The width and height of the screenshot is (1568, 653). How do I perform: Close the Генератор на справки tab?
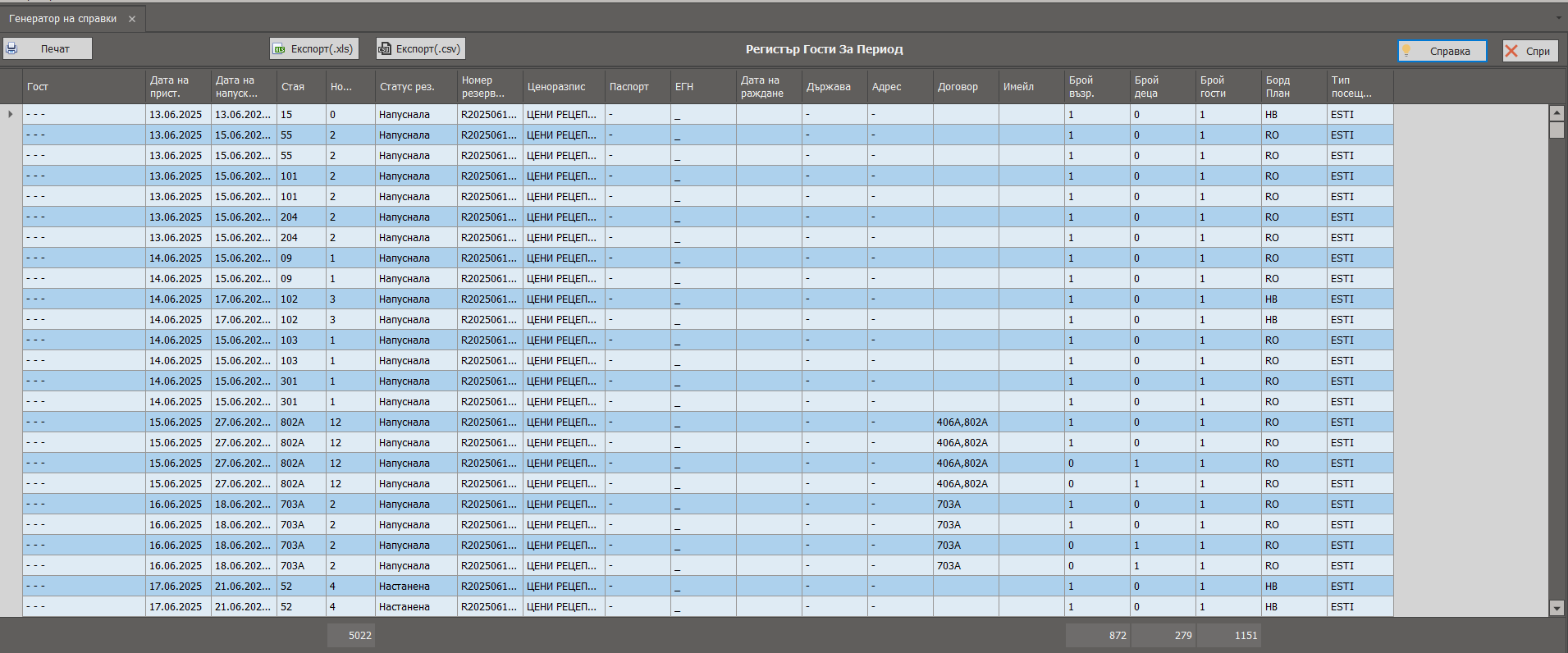click(132, 19)
